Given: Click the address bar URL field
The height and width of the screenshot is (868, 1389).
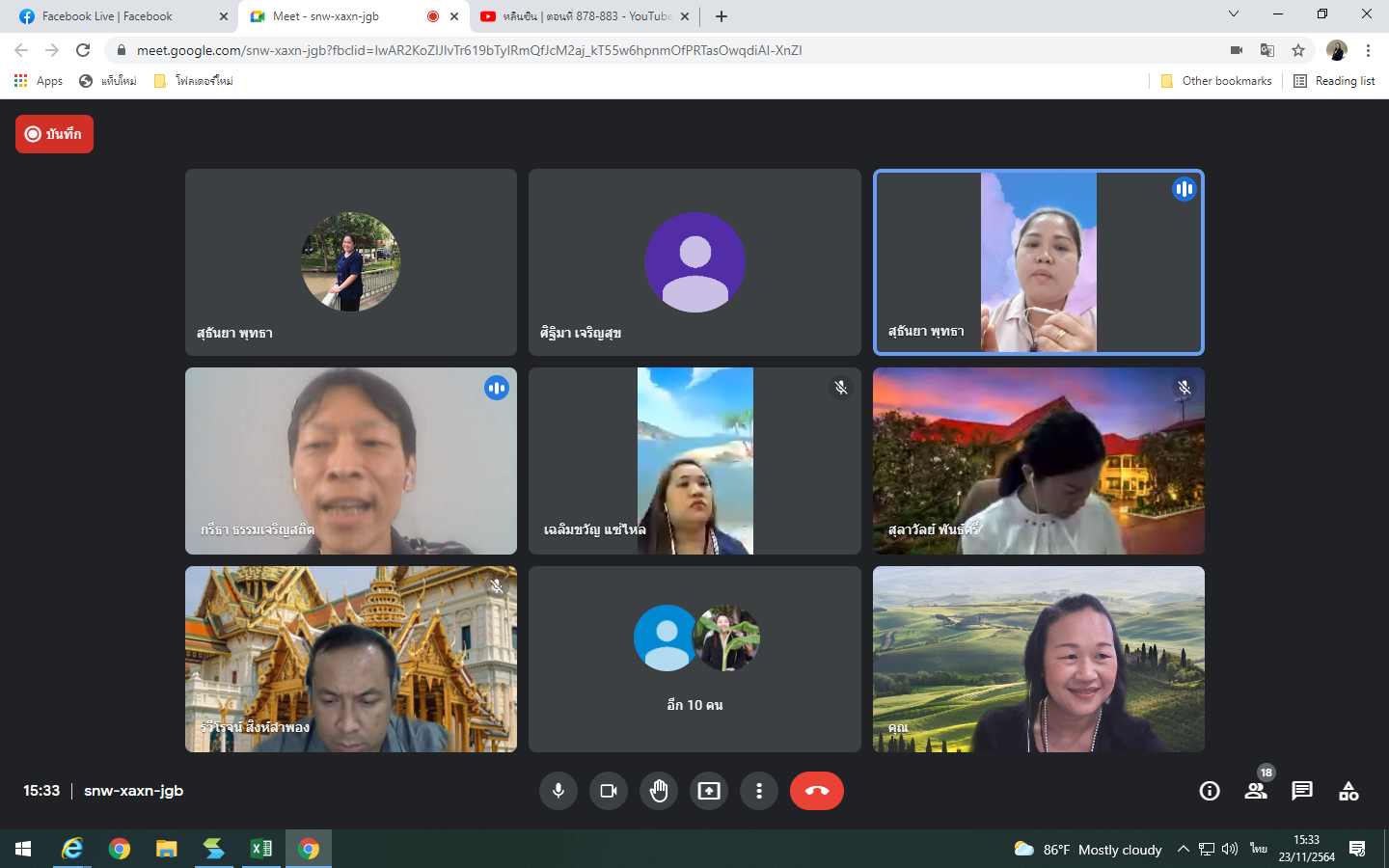Looking at the screenshot, I should (x=579, y=50).
